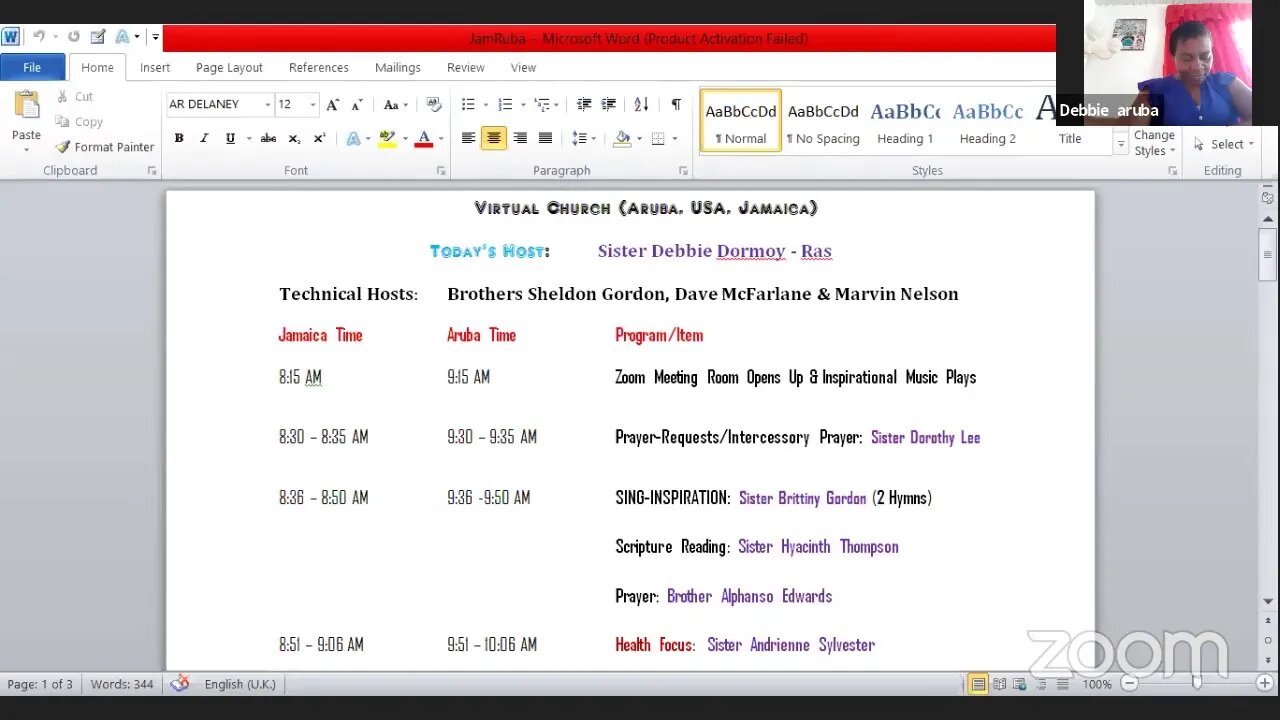Toggle Show/Hide paragraph marks
Screen dimensions: 1280x720
pyautogui.click(x=676, y=104)
